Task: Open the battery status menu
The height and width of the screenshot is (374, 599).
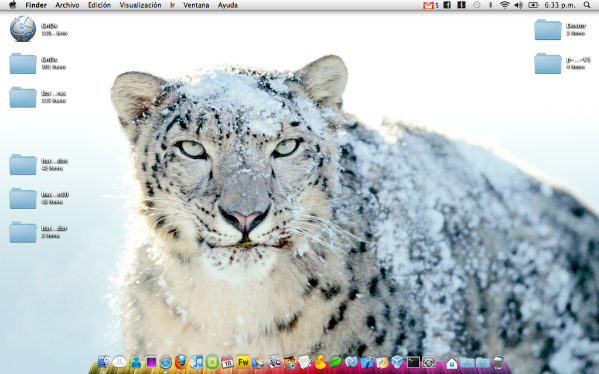Action: (533, 5)
